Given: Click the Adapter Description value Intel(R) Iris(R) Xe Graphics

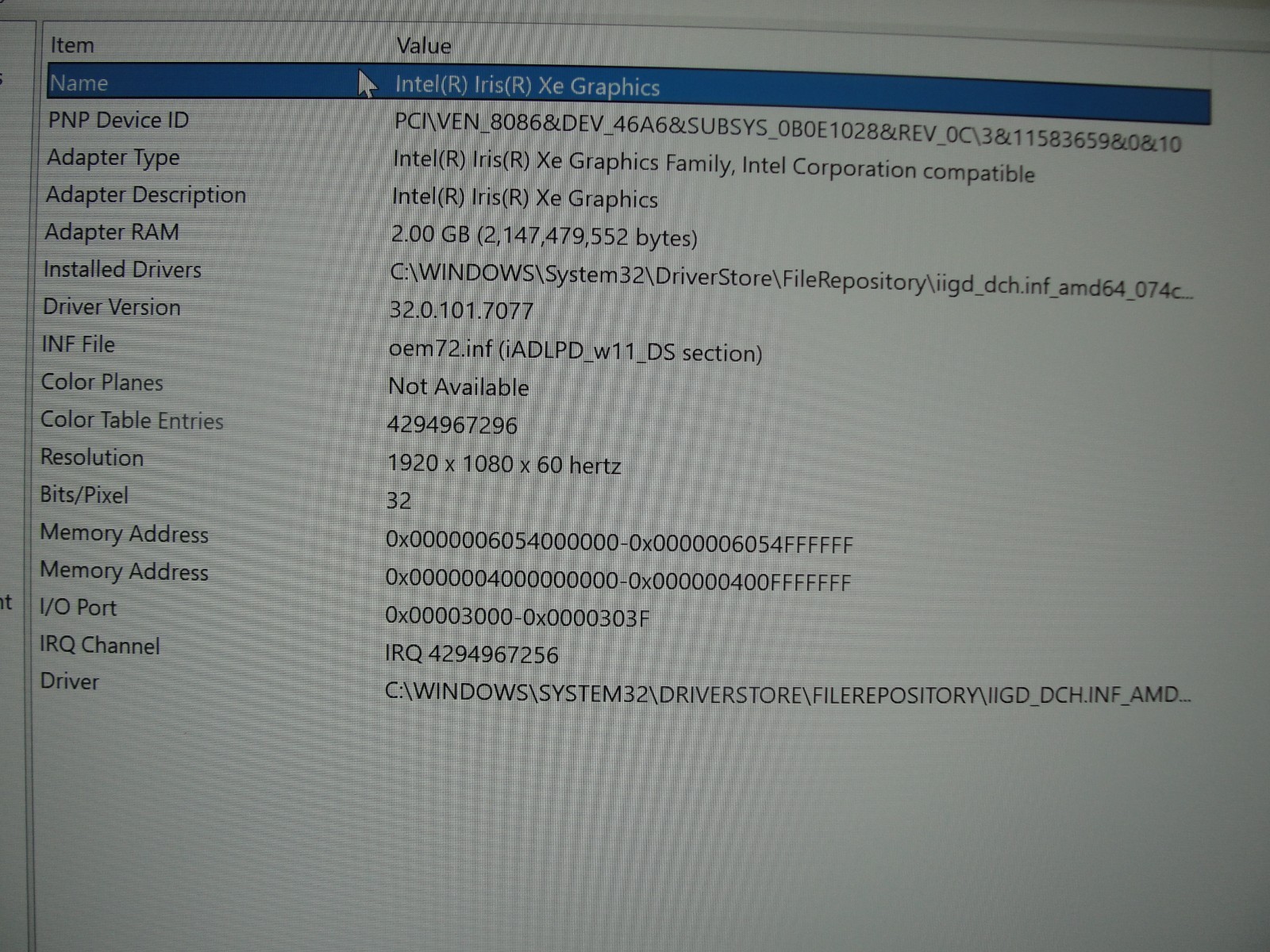Looking at the screenshot, I should pyautogui.click(x=525, y=198).
